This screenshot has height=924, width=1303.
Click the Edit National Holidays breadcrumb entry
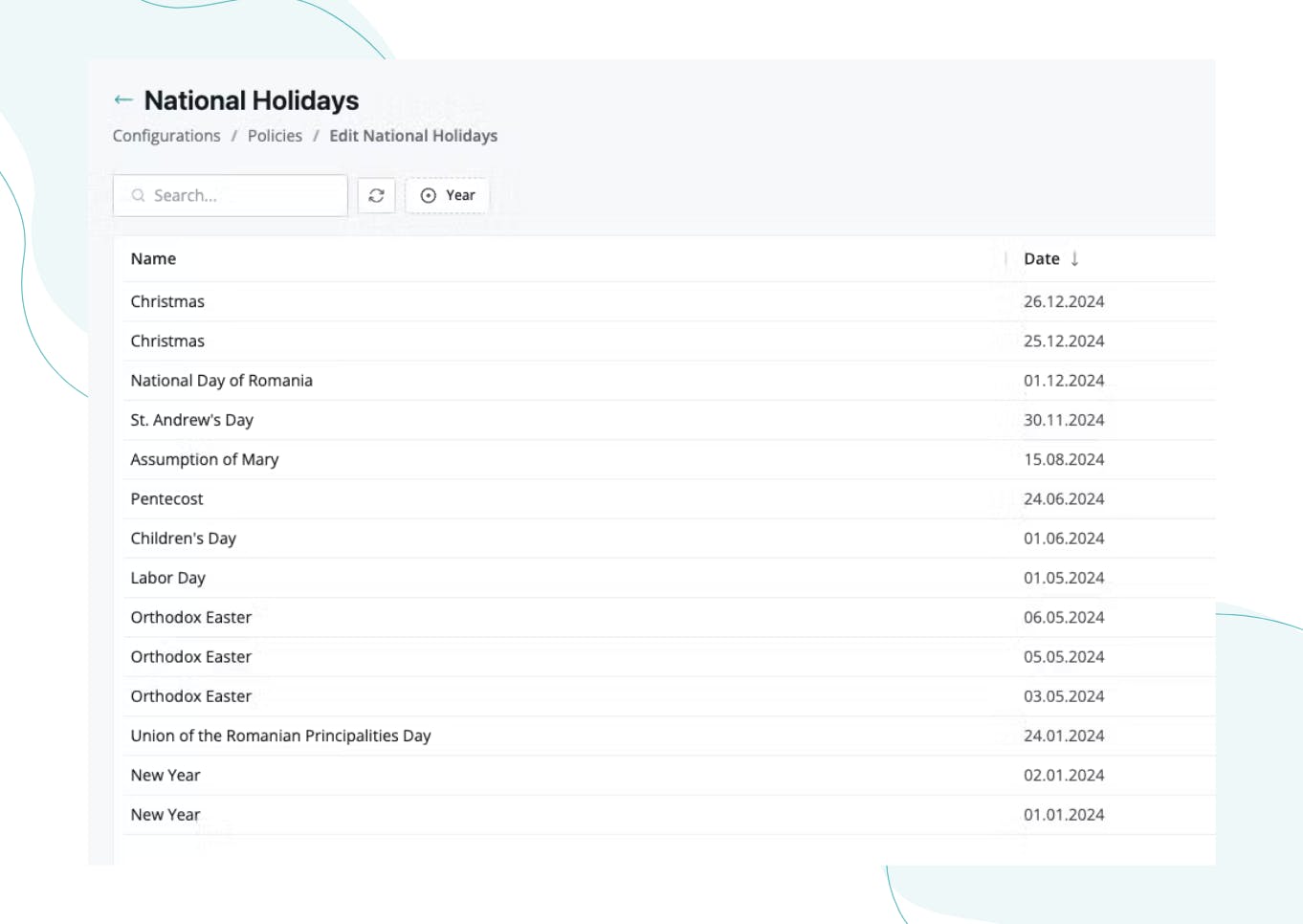pos(414,136)
